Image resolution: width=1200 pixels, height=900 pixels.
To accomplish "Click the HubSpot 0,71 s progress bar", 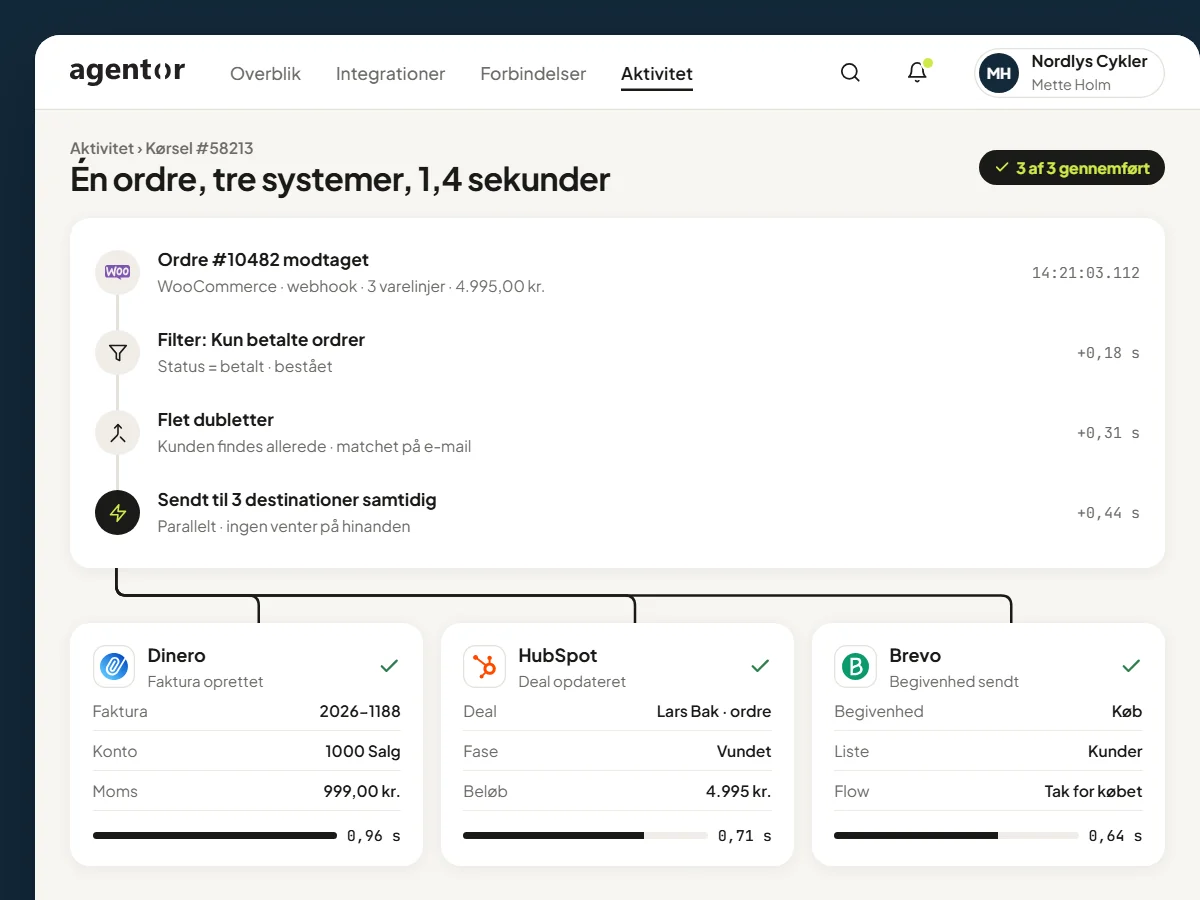I will pos(586,835).
